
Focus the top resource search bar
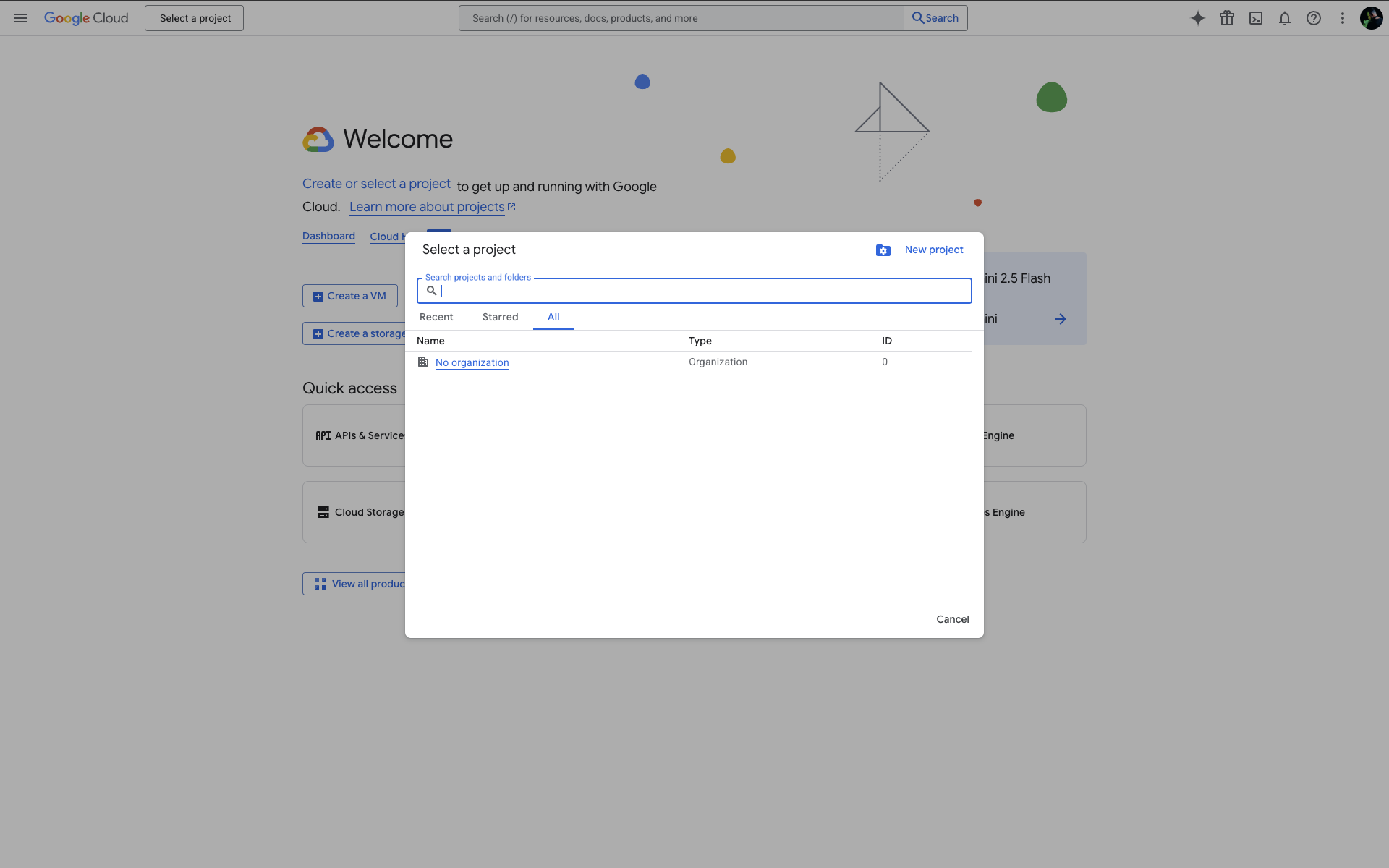pos(681,18)
